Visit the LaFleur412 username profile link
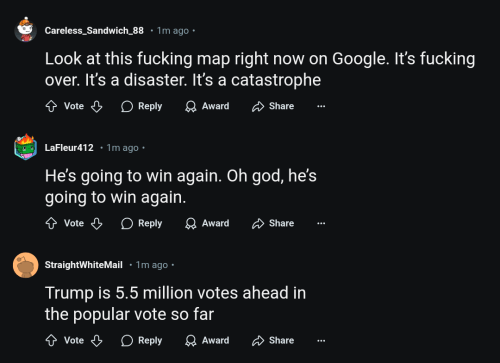Screen dimensions: 500x363 (69, 148)
